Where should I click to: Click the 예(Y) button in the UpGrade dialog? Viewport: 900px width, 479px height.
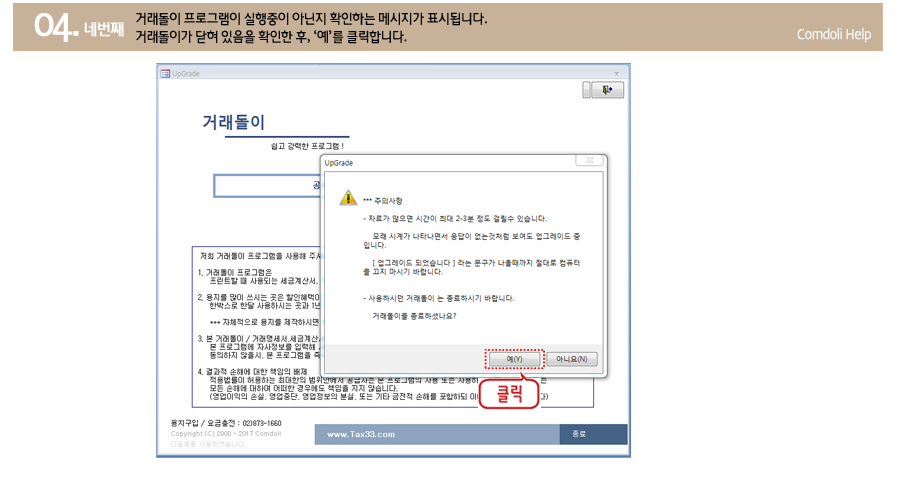pos(514,359)
